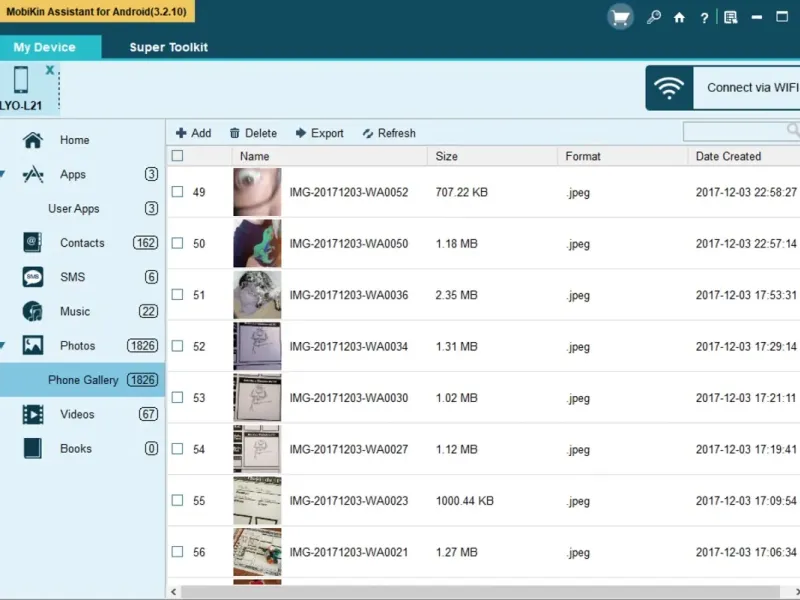Screen dimensions: 800x600
Task: Click the search magnifier icon
Action: [x=793, y=131]
